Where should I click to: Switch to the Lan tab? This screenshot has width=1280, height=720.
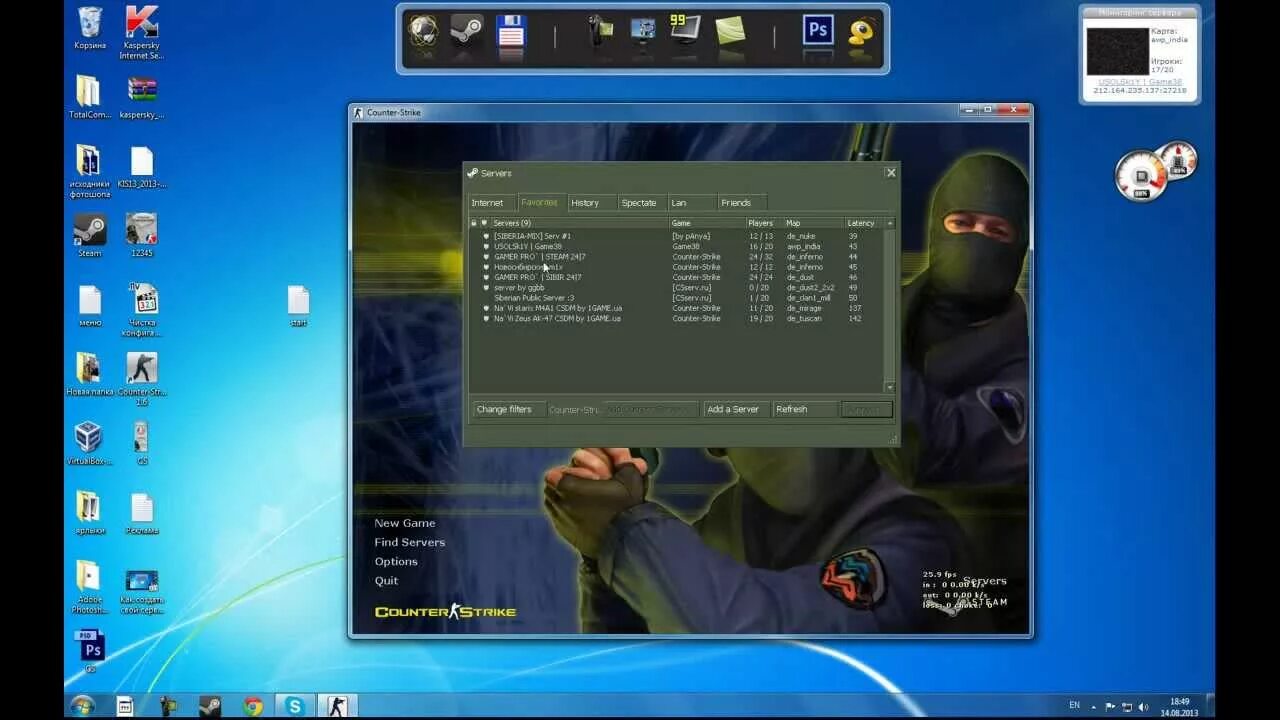(691, 203)
